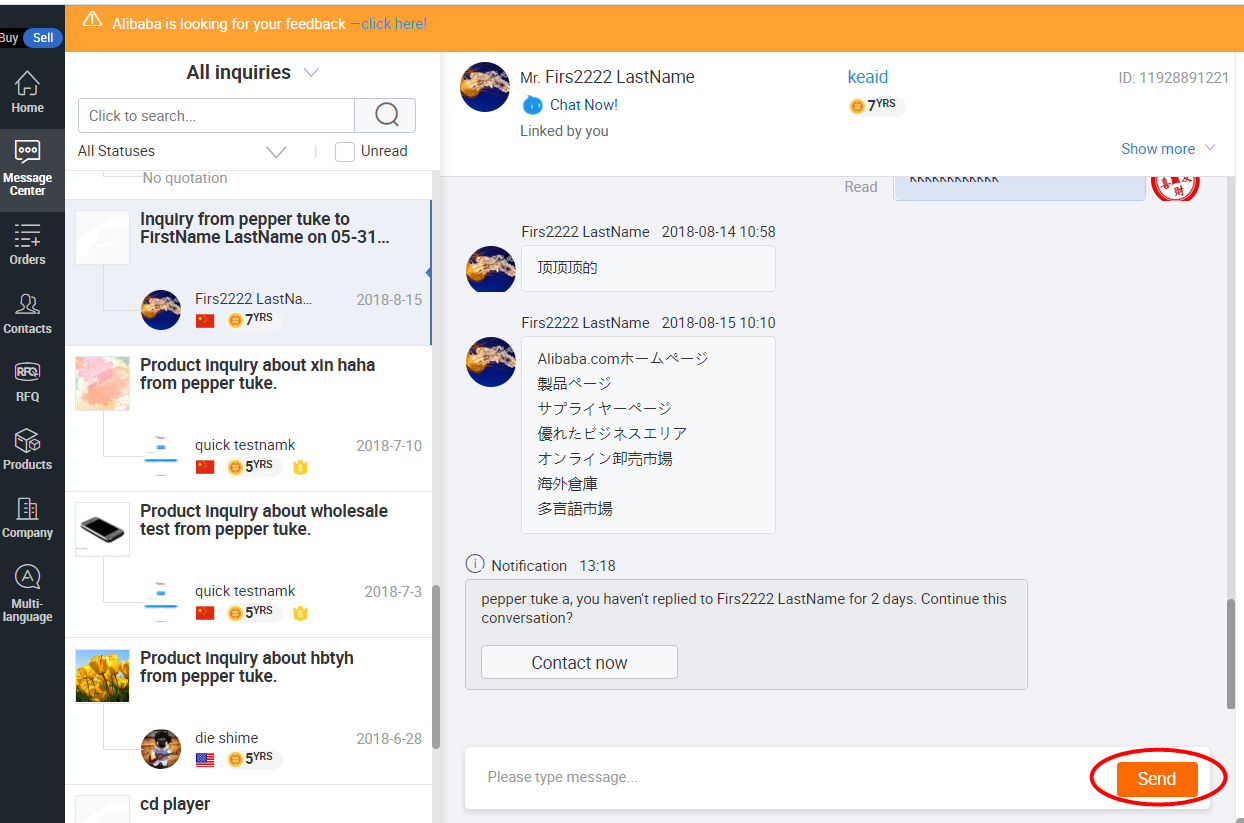Open Contacts in sidebar
Viewport: 1244px width, 823px height.
pos(28,314)
